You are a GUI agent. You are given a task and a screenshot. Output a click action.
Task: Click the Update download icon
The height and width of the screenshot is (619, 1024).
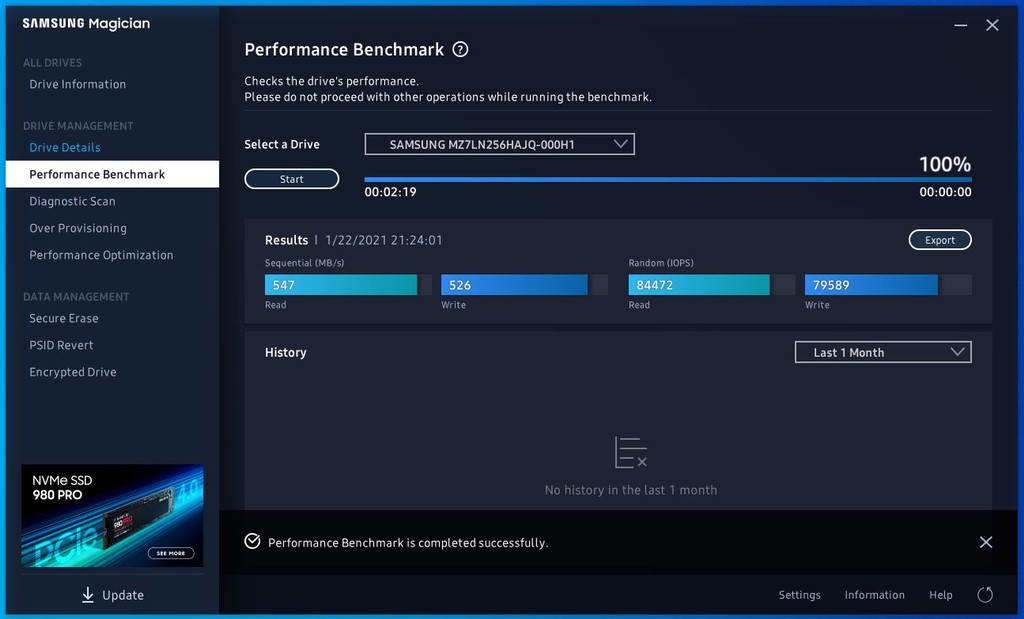[88, 595]
